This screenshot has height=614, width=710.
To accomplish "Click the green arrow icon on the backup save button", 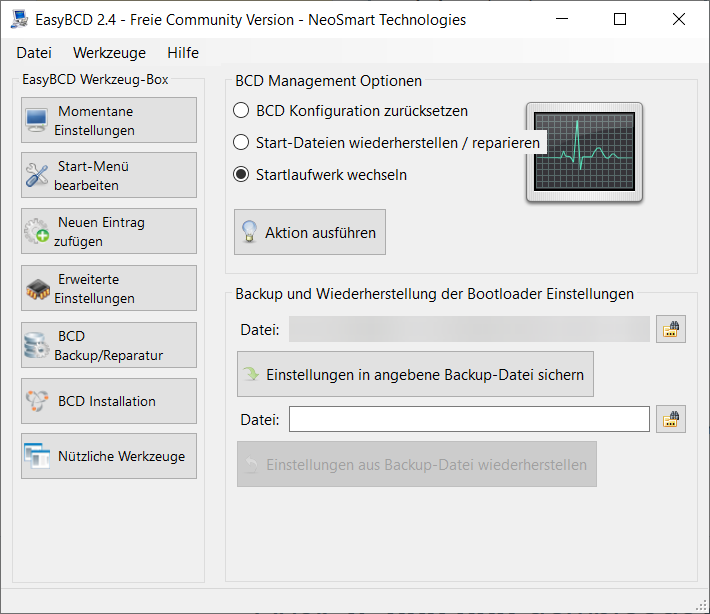I will tap(251, 374).
